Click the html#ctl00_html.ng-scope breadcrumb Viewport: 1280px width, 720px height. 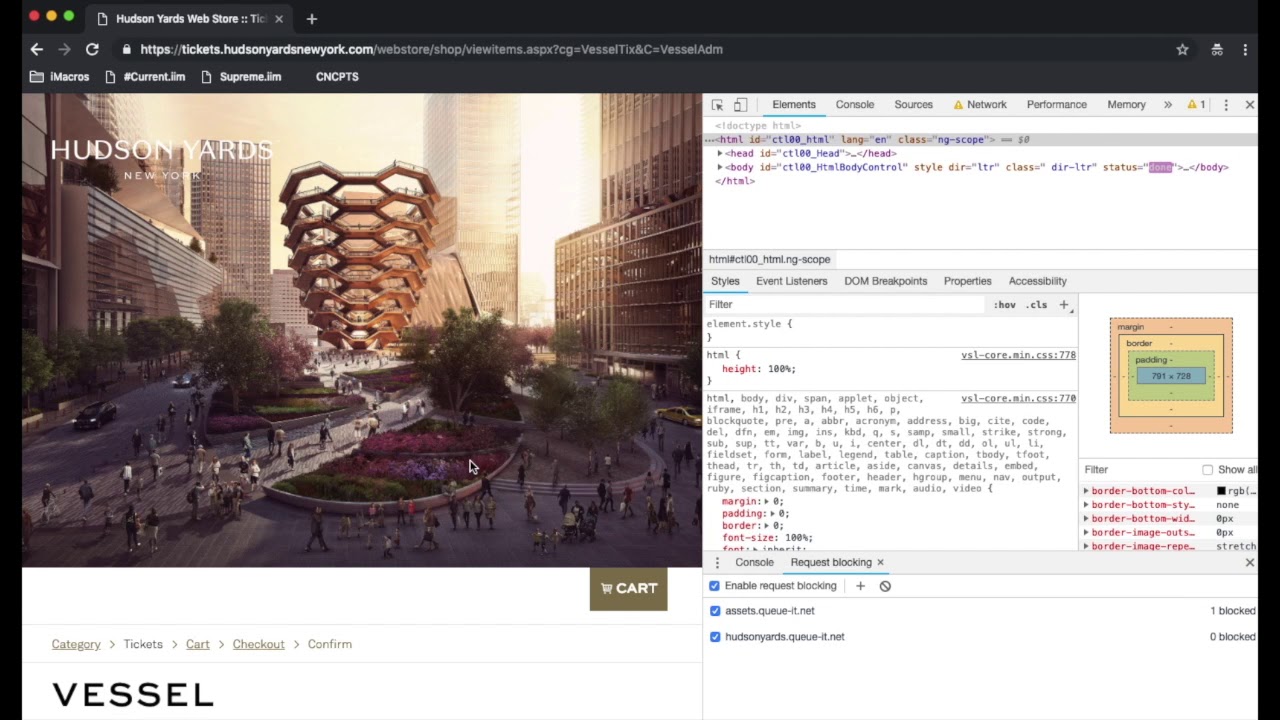pos(770,260)
